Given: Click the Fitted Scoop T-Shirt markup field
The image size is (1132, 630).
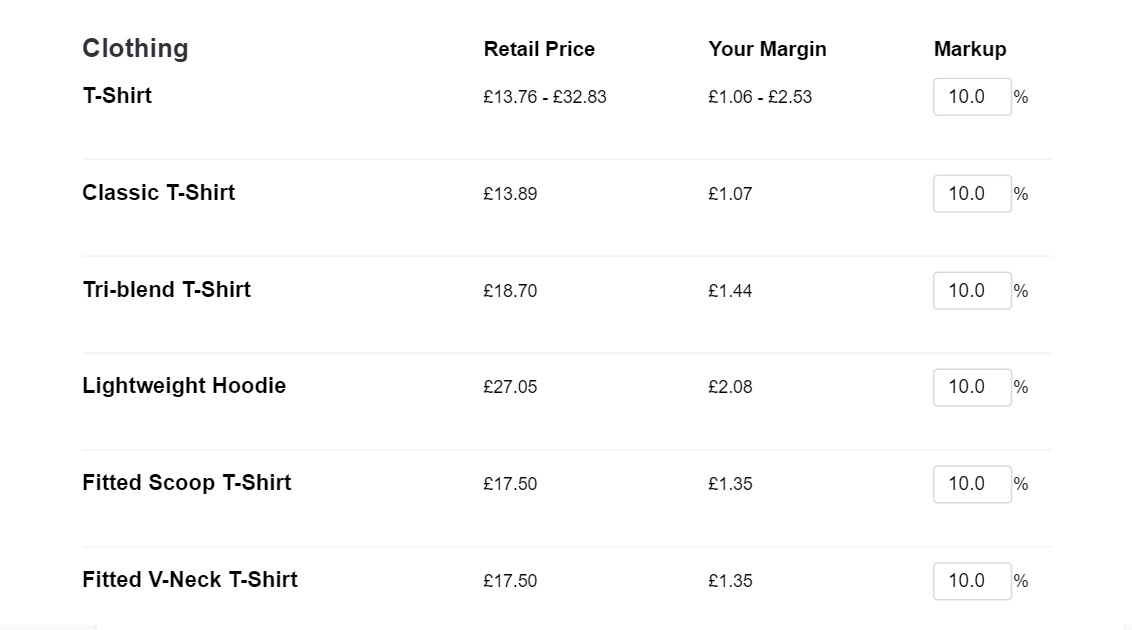Looking at the screenshot, I should coord(972,484).
